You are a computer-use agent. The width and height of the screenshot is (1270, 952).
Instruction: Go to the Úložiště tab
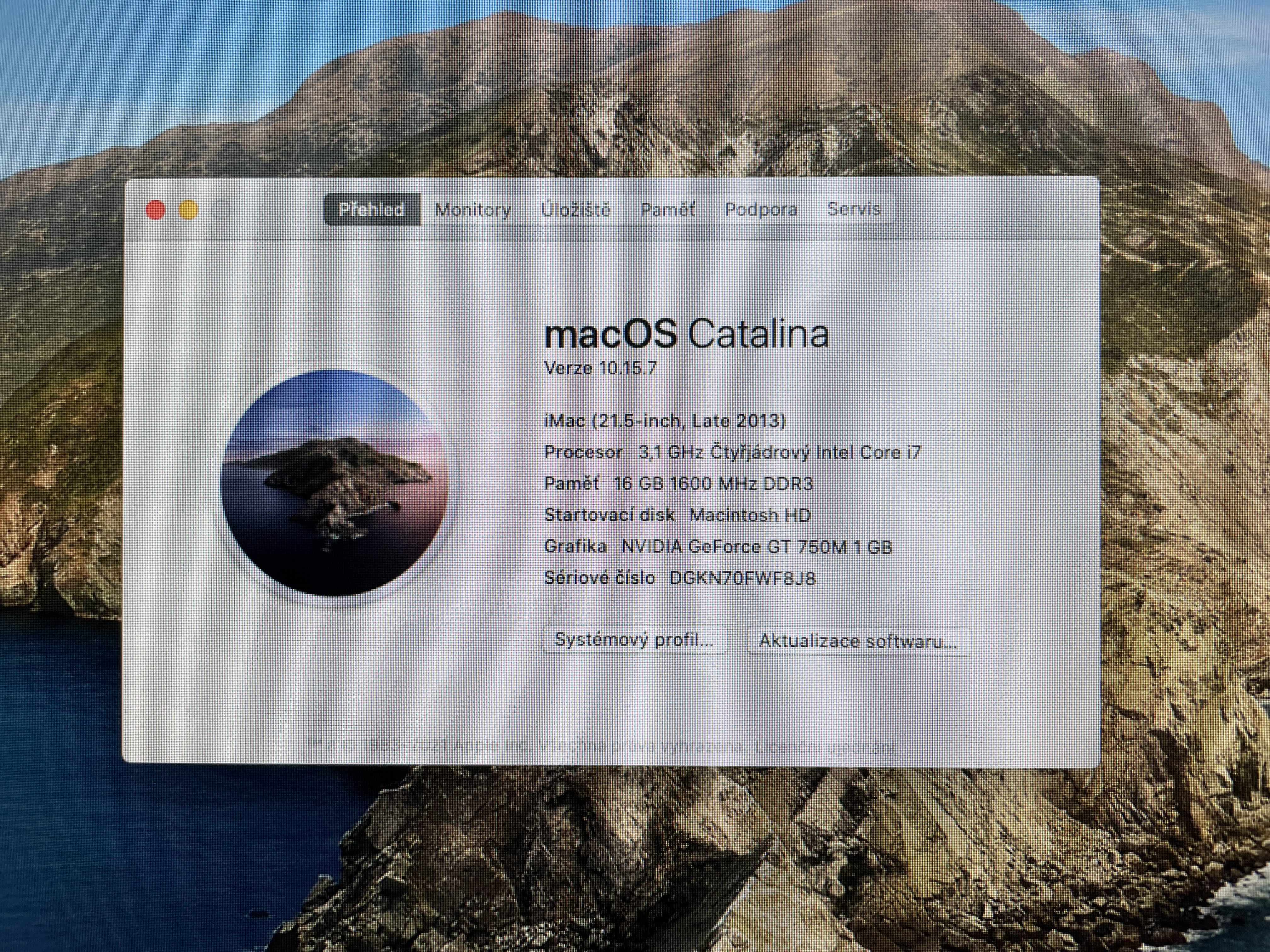pos(575,209)
